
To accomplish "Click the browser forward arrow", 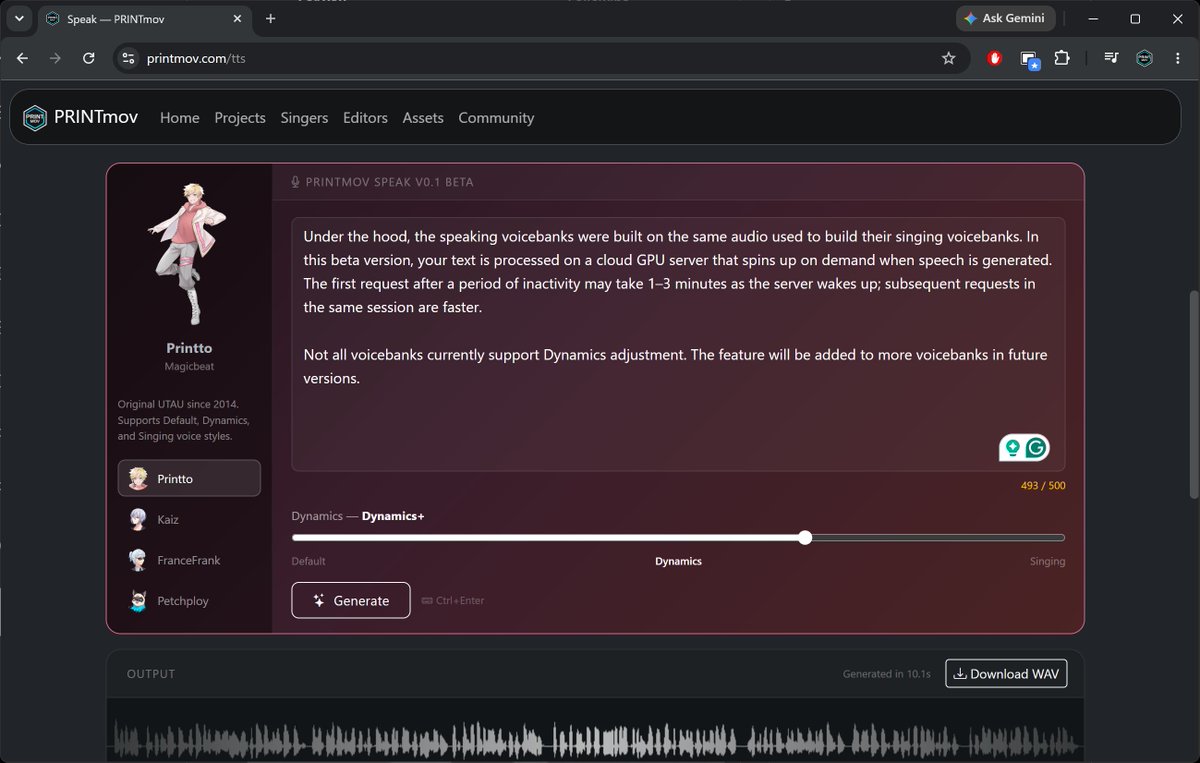I will click(x=55, y=58).
